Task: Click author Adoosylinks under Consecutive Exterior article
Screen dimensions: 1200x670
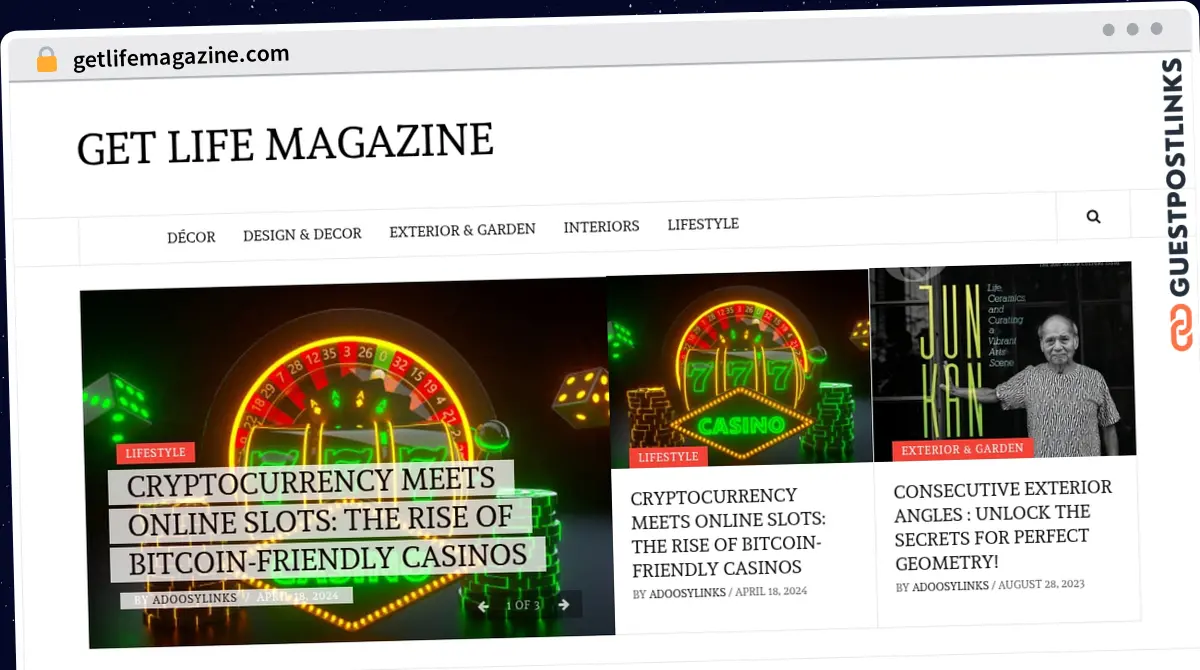Action: click(950, 586)
